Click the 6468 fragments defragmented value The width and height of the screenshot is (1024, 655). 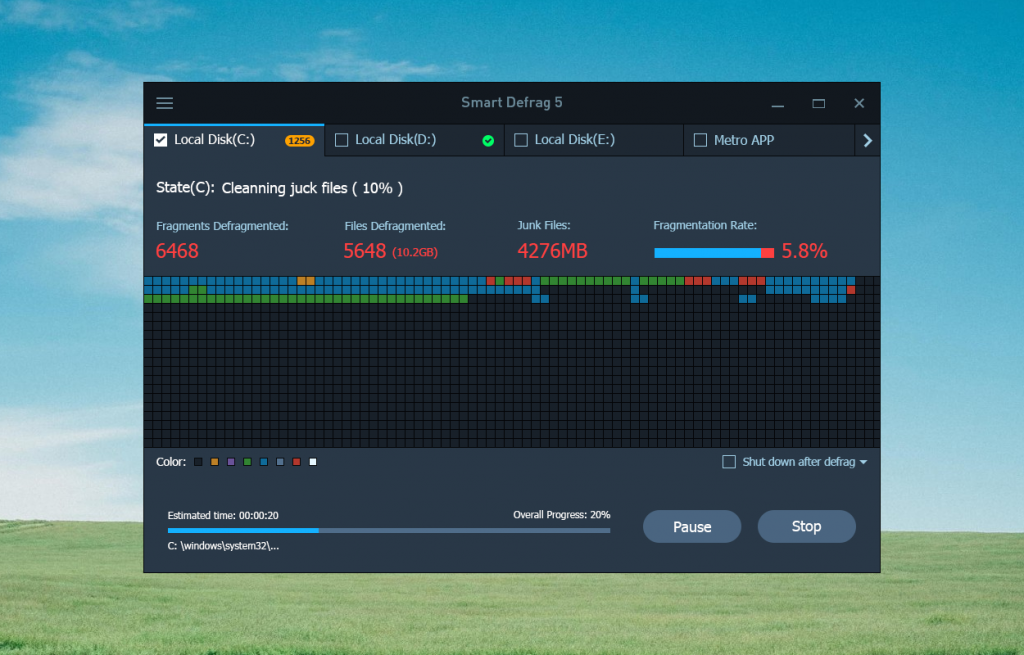(x=177, y=251)
